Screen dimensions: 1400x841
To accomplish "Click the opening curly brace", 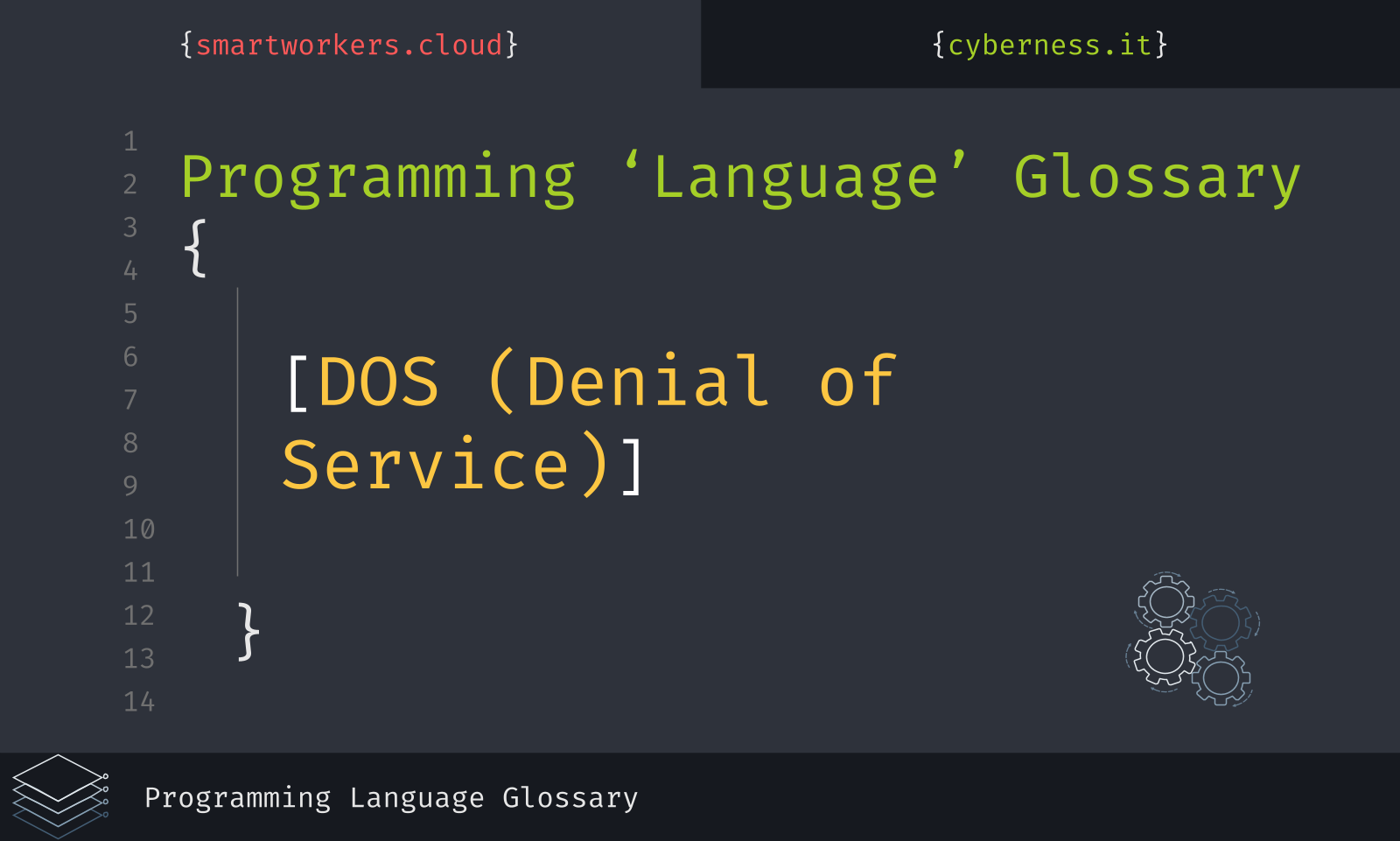I will pyautogui.click(x=196, y=249).
